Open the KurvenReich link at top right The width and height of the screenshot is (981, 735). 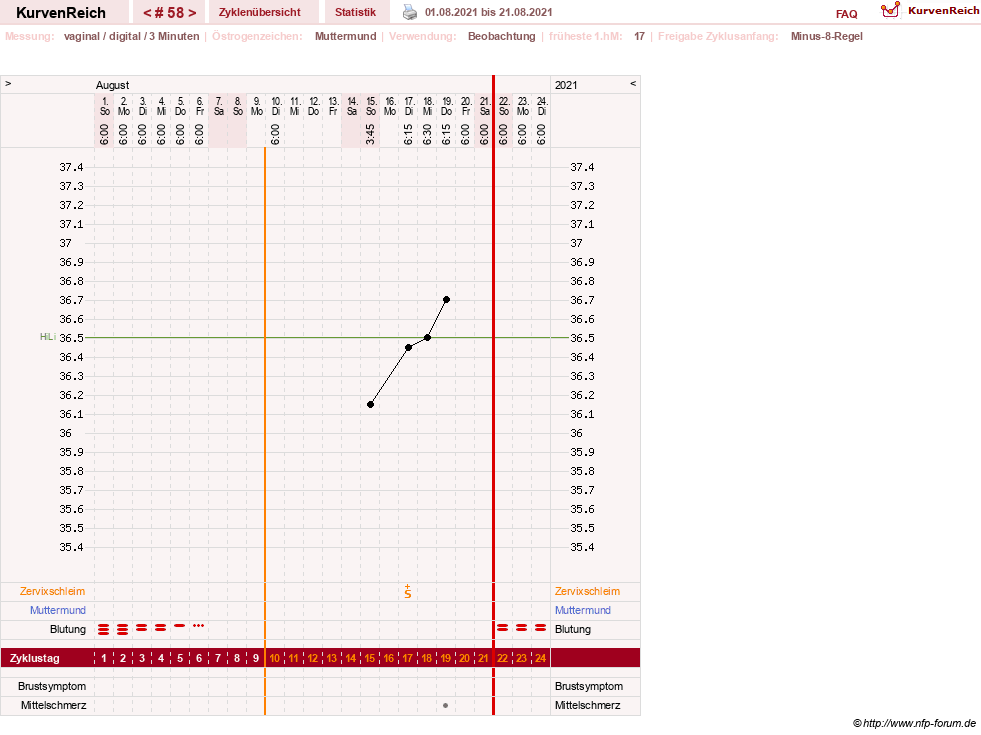pos(943,11)
